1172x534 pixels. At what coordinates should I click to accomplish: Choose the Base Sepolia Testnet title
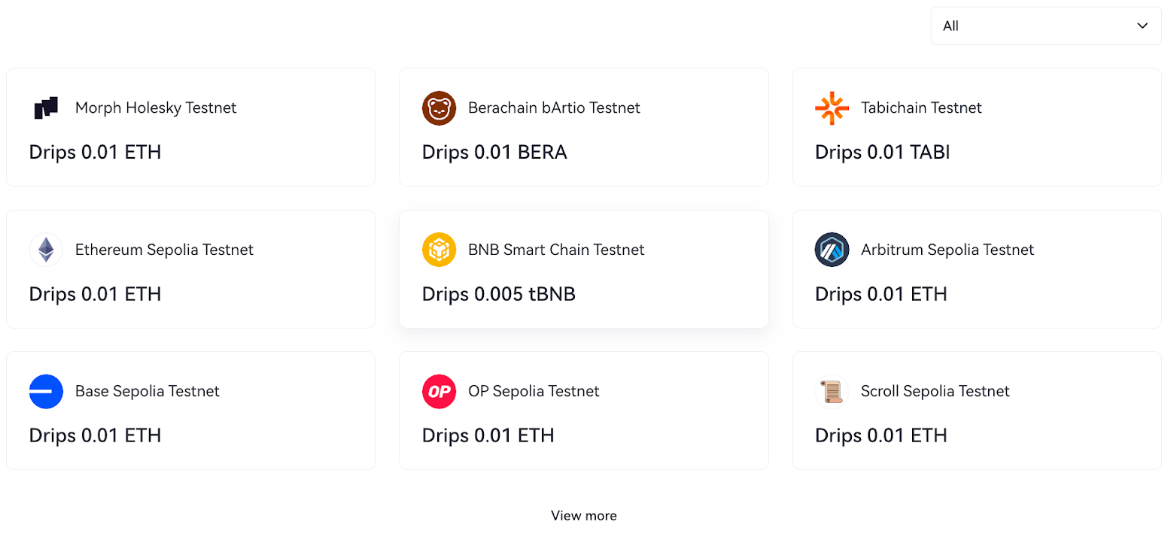point(147,391)
